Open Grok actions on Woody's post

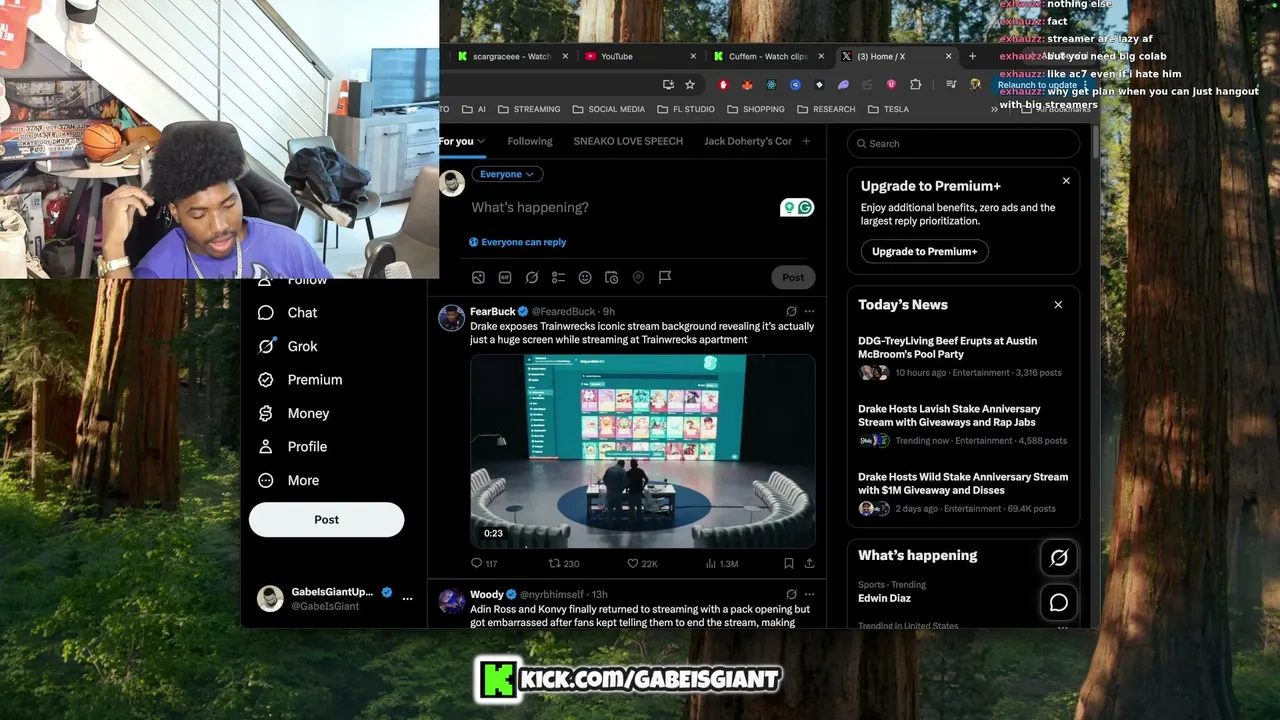tap(791, 595)
